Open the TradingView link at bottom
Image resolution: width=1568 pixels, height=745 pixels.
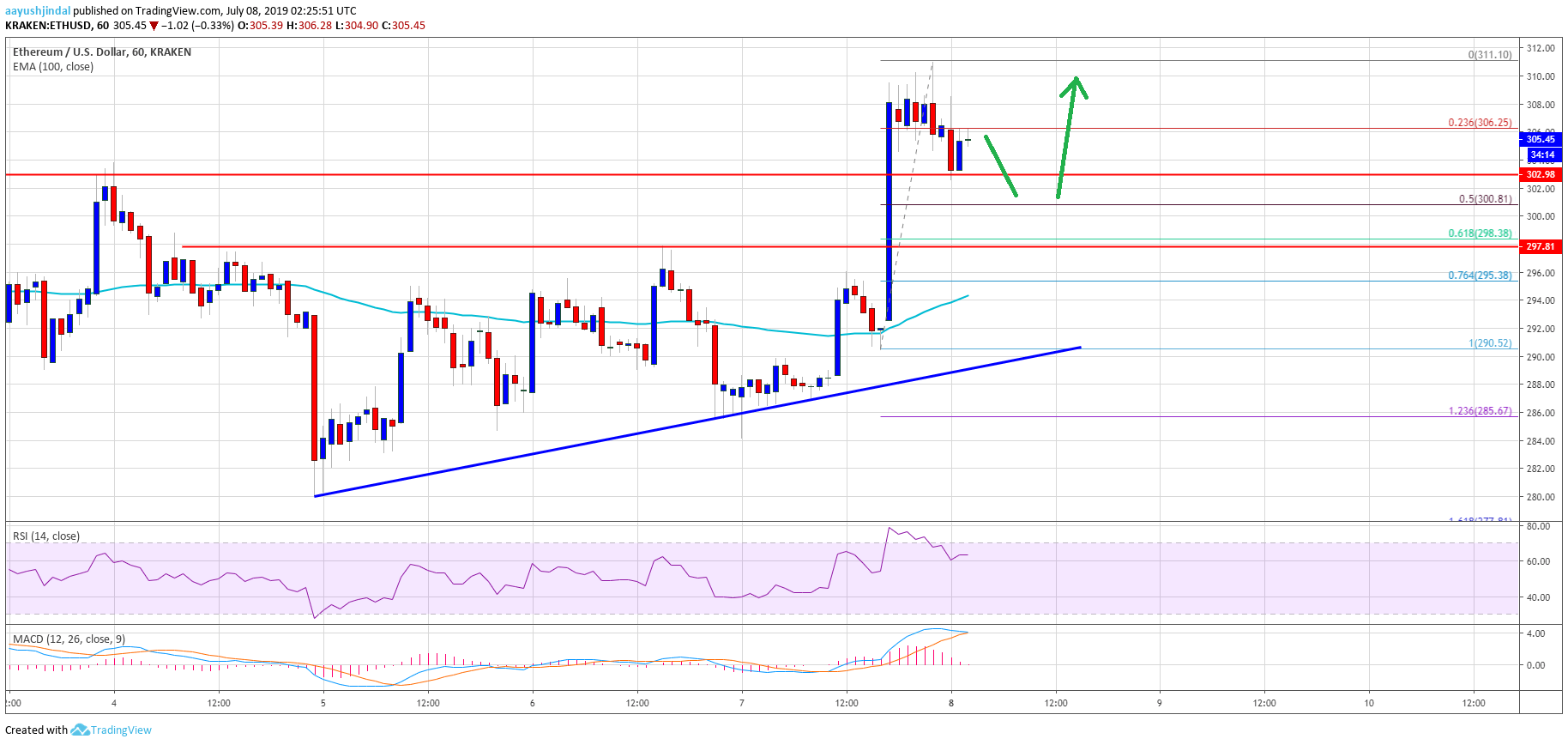121,730
